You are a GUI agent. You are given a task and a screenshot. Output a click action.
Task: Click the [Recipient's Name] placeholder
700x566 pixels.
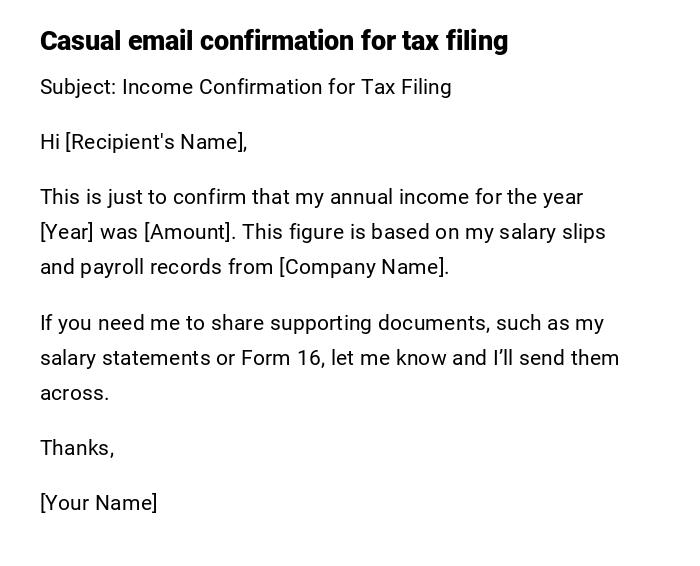coord(156,142)
